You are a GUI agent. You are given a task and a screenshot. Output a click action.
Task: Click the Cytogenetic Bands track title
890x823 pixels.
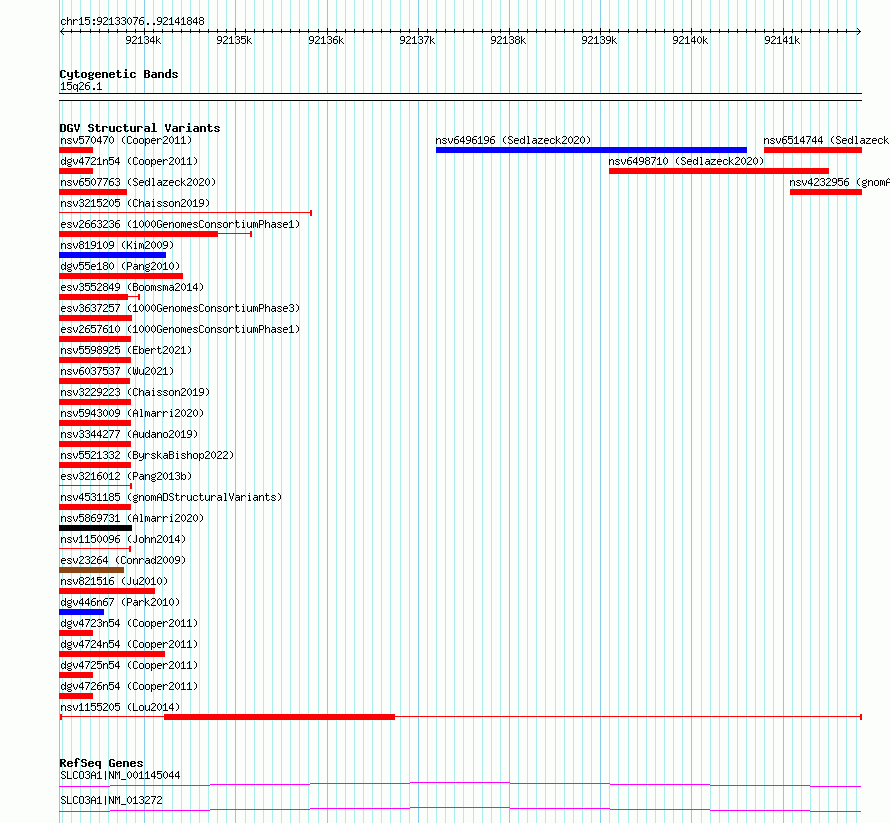click(119, 74)
